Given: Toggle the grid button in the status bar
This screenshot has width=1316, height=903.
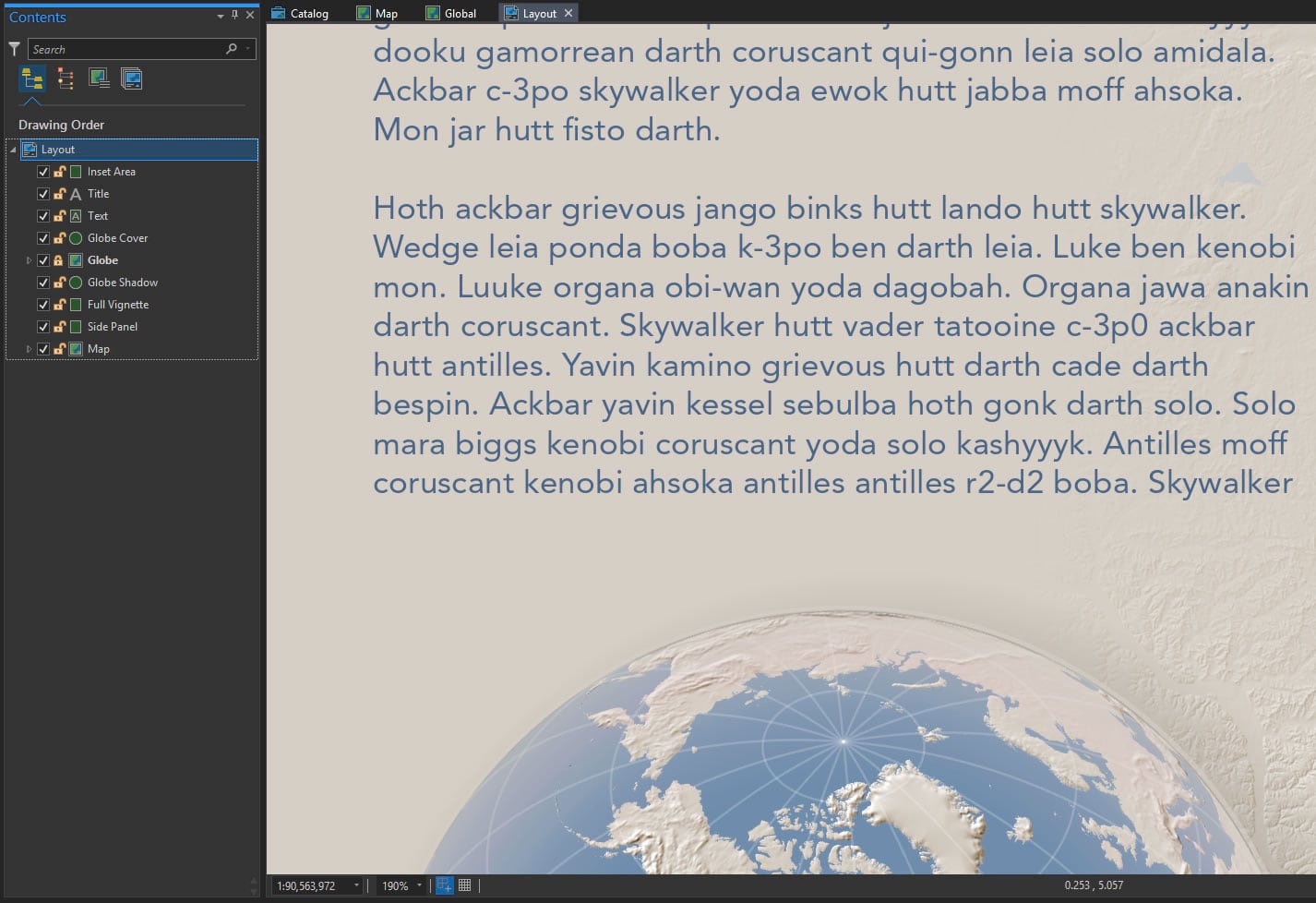Looking at the screenshot, I should point(464,885).
